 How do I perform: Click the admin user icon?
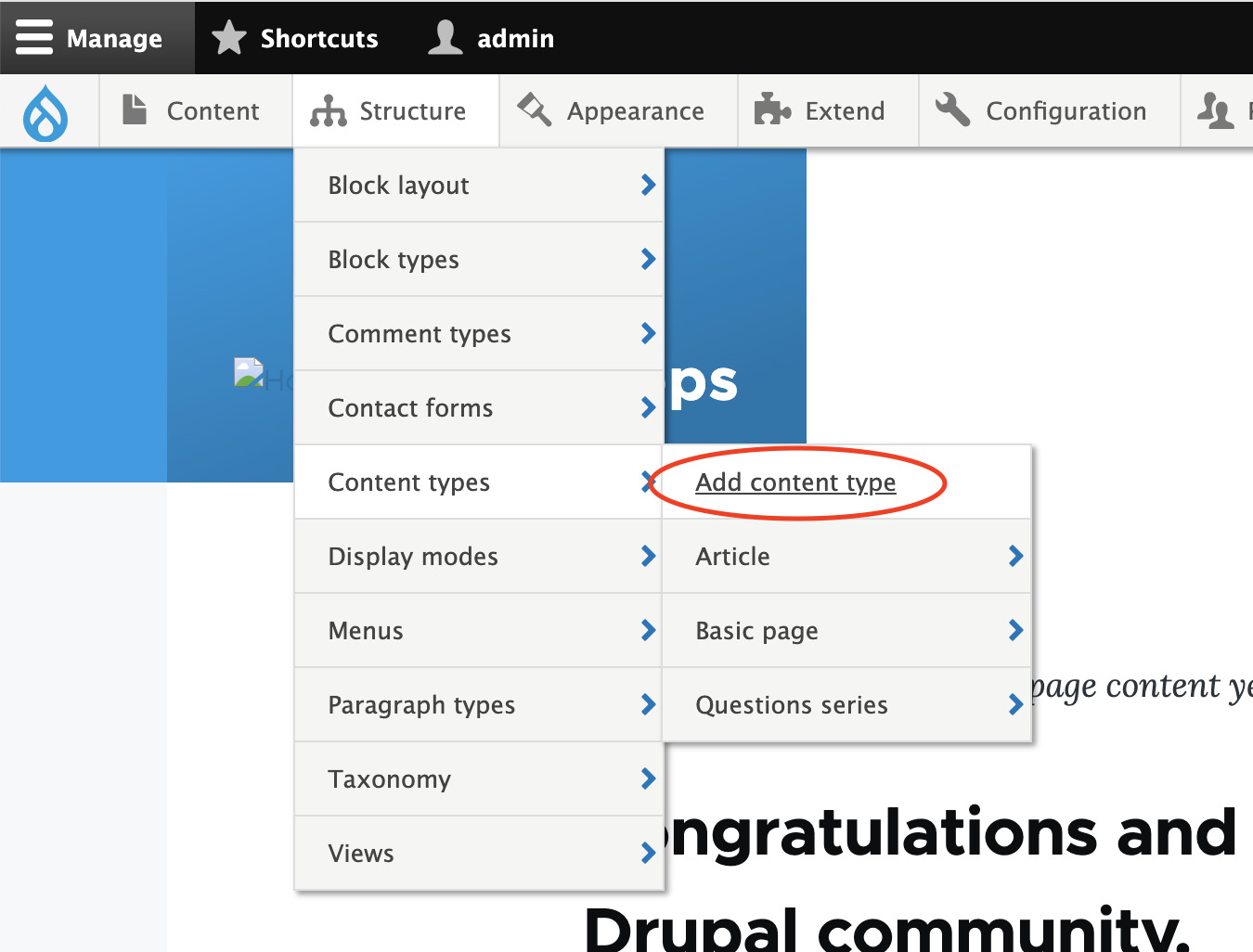[445, 37]
